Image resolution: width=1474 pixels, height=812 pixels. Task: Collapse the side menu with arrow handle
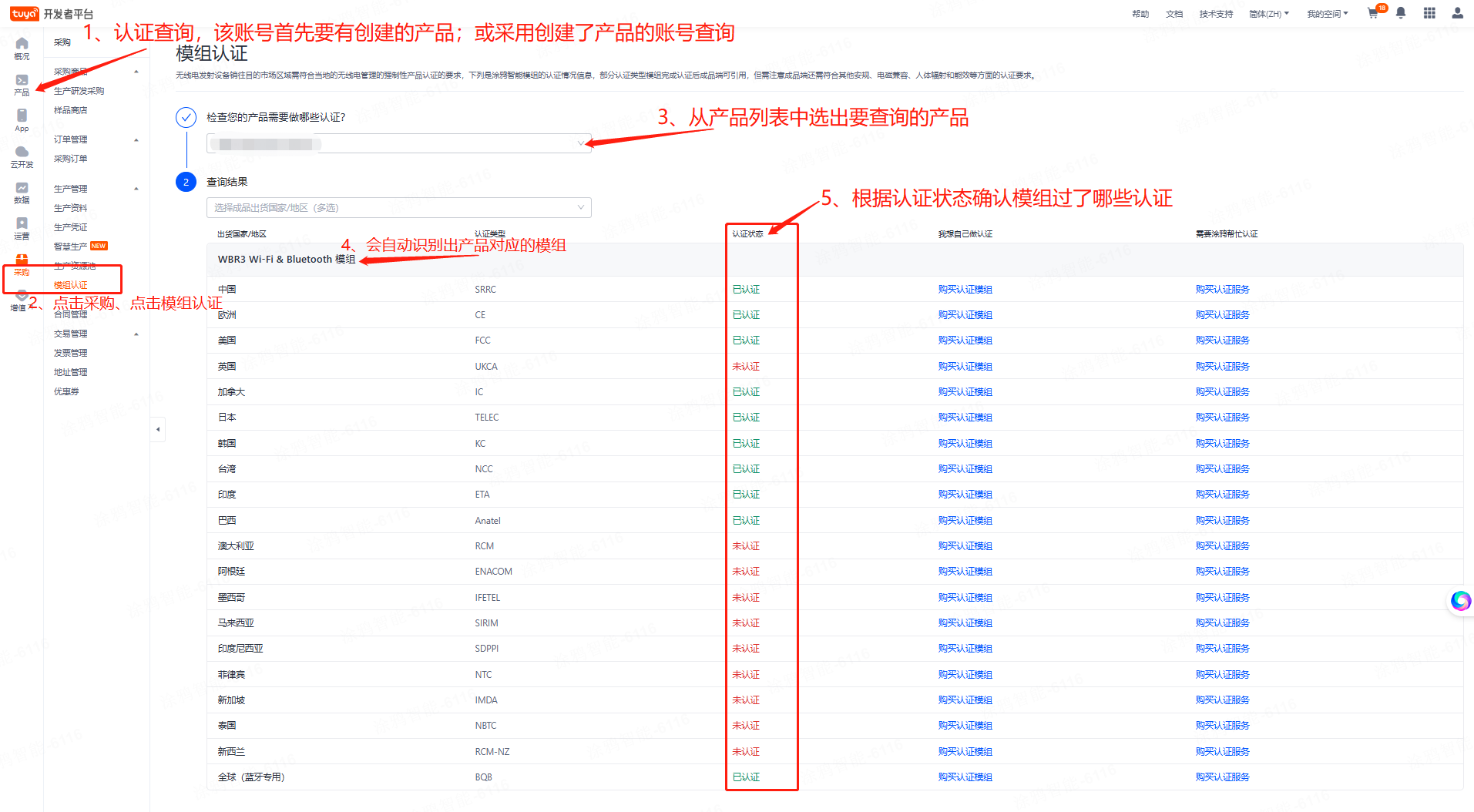158,429
